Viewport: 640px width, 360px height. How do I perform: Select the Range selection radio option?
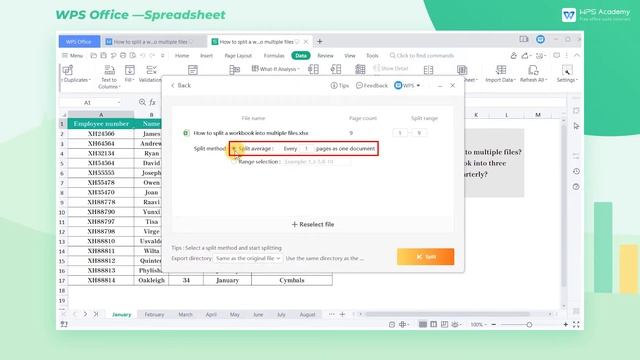[234, 162]
